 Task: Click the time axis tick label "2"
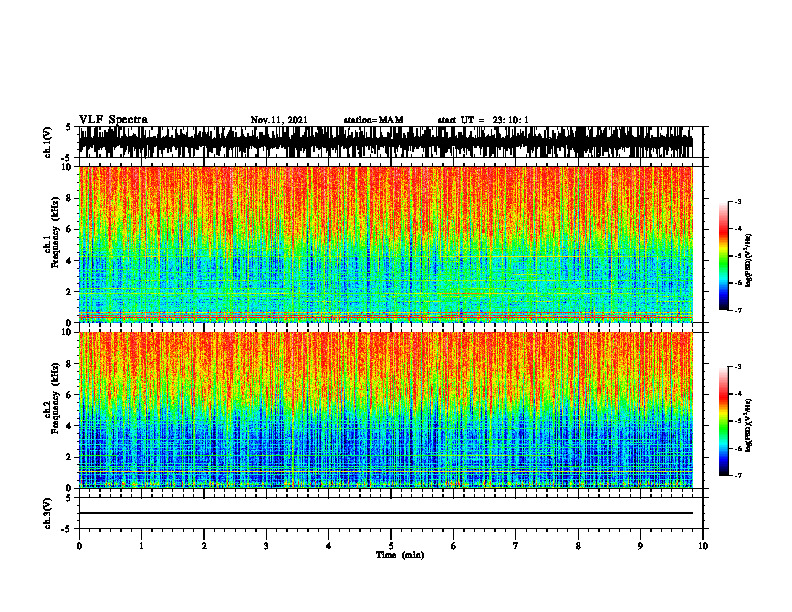204,546
